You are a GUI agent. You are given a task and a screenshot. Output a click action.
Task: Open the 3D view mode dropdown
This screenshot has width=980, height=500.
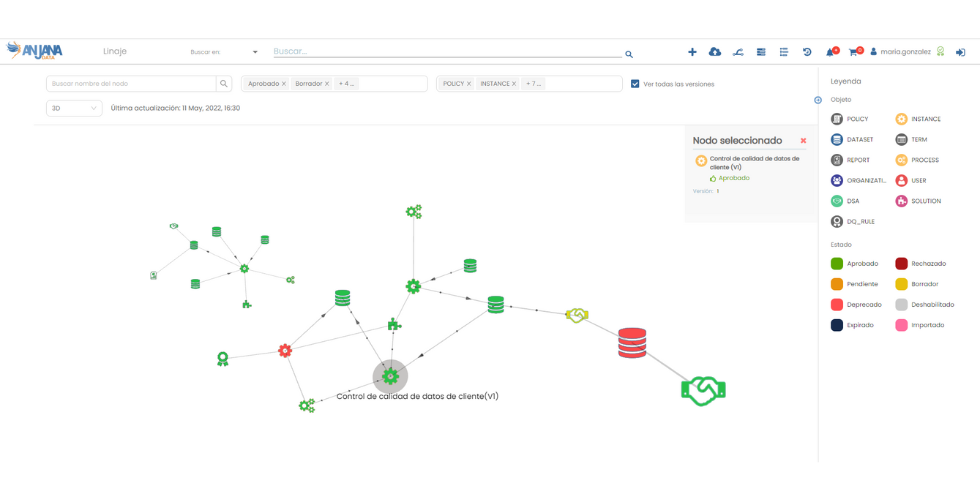74,108
